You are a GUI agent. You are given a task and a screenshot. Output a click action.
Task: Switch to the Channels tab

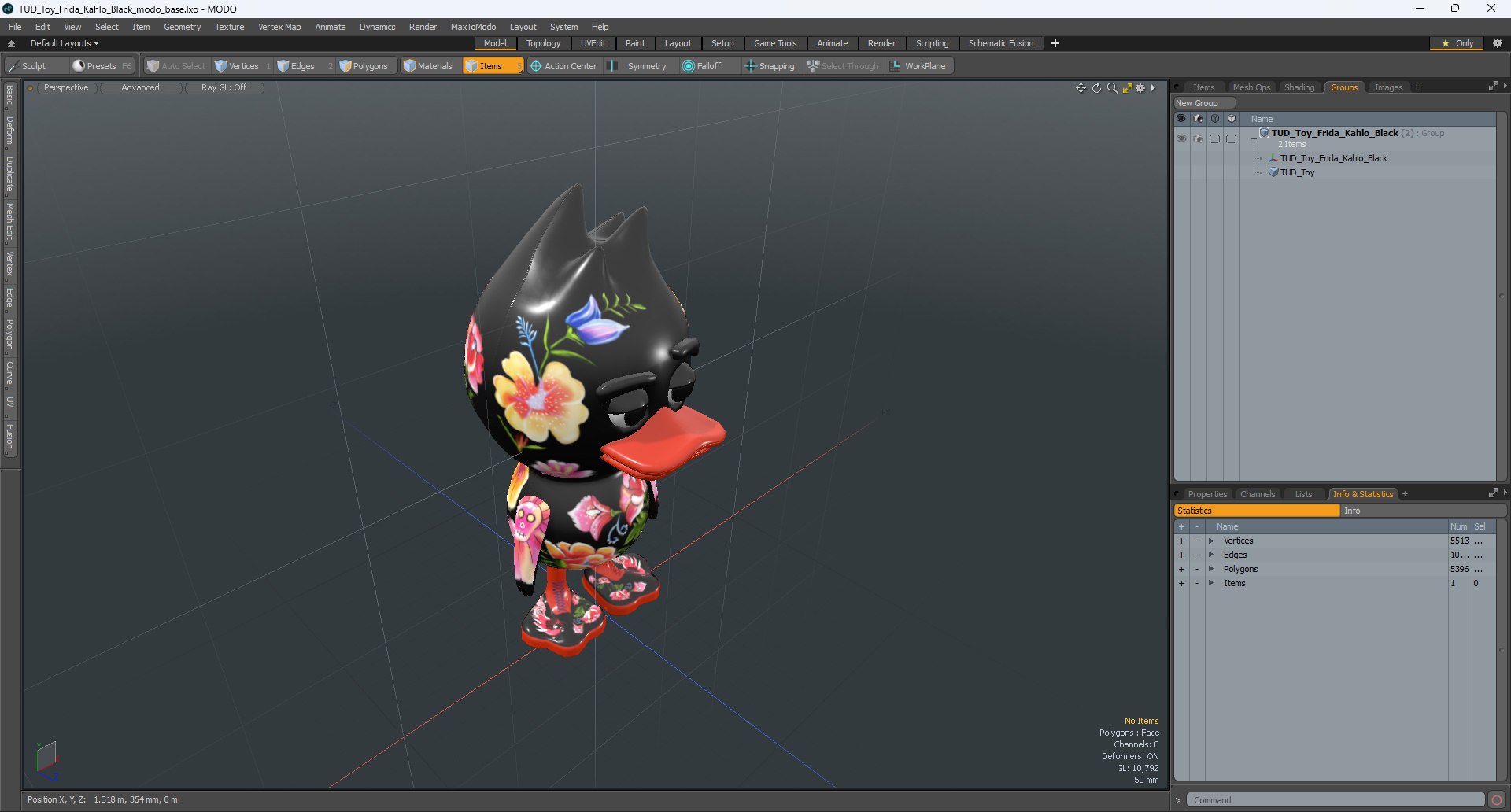[1257, 494]
